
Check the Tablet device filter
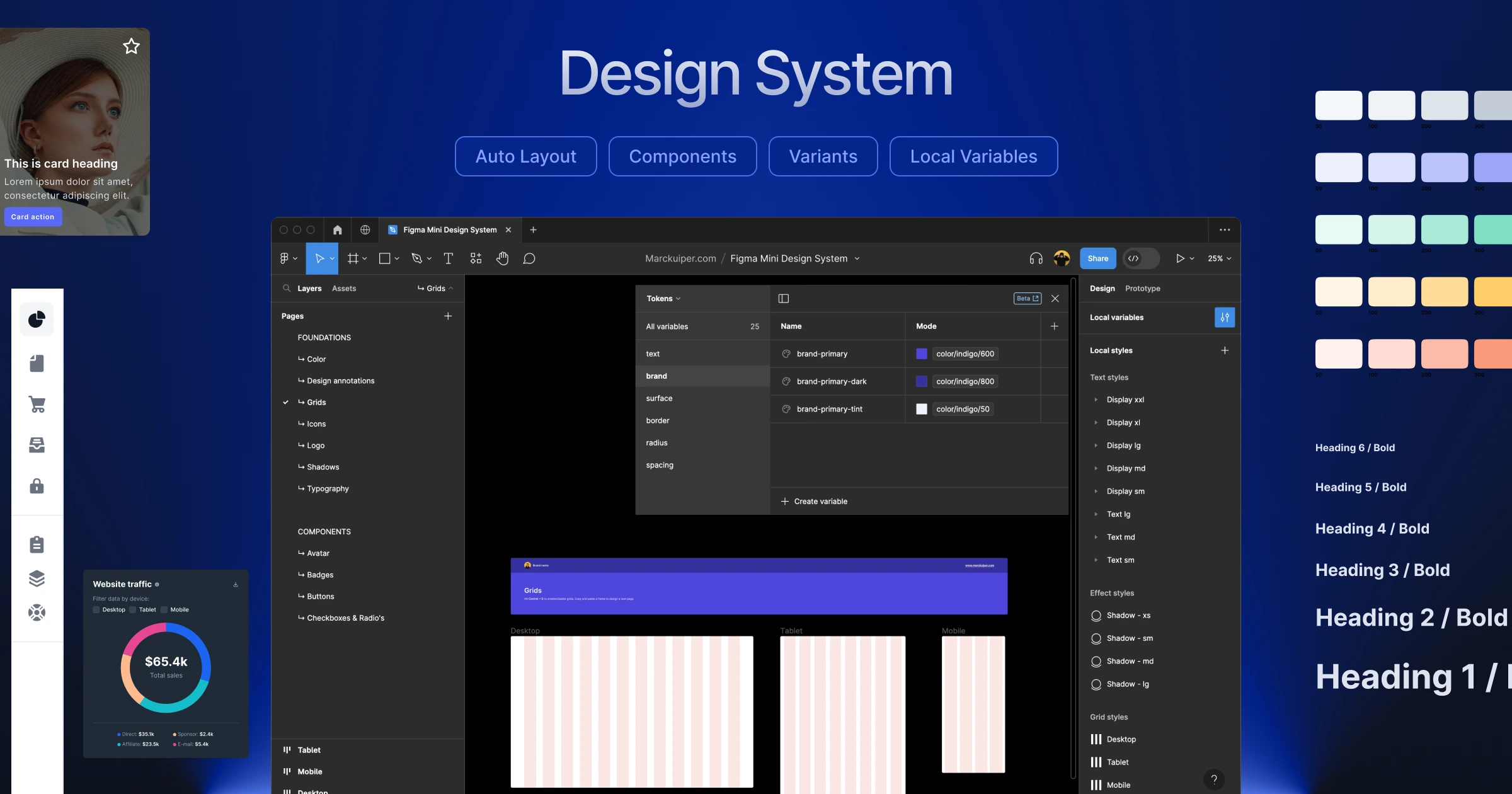[133, 610]
